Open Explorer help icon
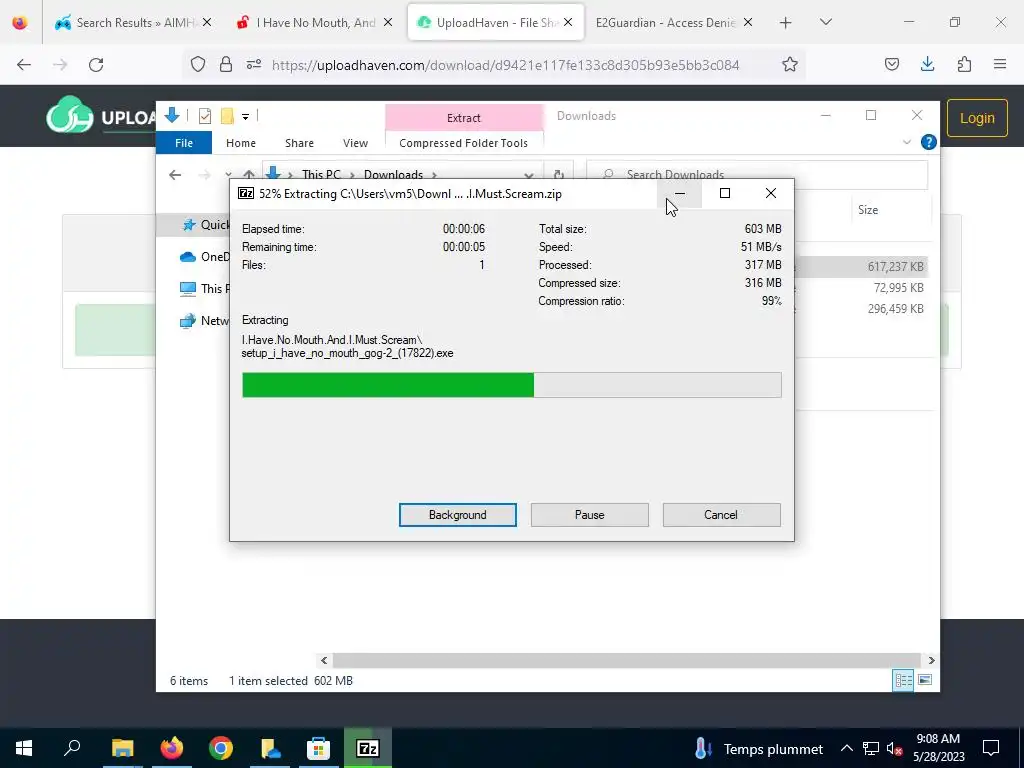Image resolution: width=1024 pixels, height=768 pixels. pyautogui.click(x=928, y=142)
